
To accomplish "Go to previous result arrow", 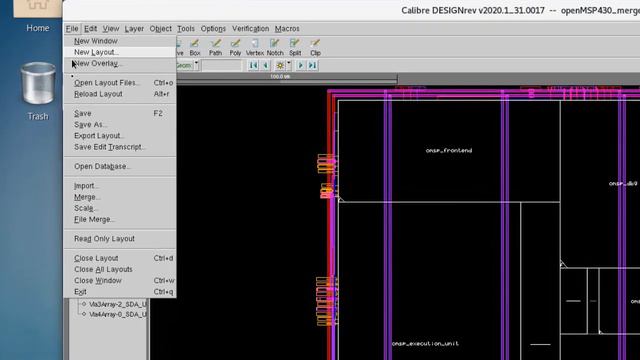I will point(265,65).
